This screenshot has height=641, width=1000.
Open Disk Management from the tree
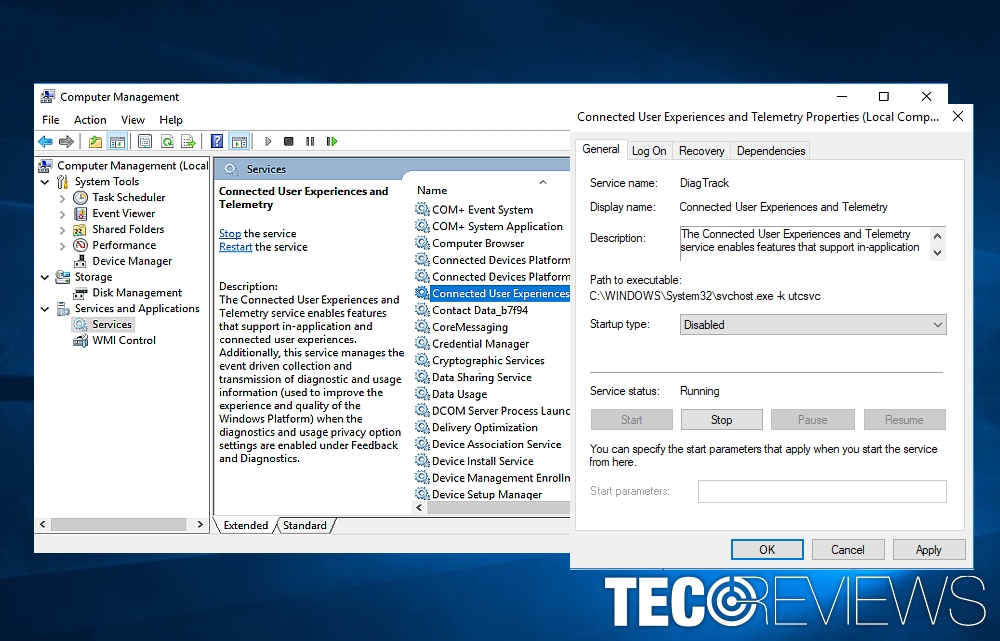(x=137, y=293)
